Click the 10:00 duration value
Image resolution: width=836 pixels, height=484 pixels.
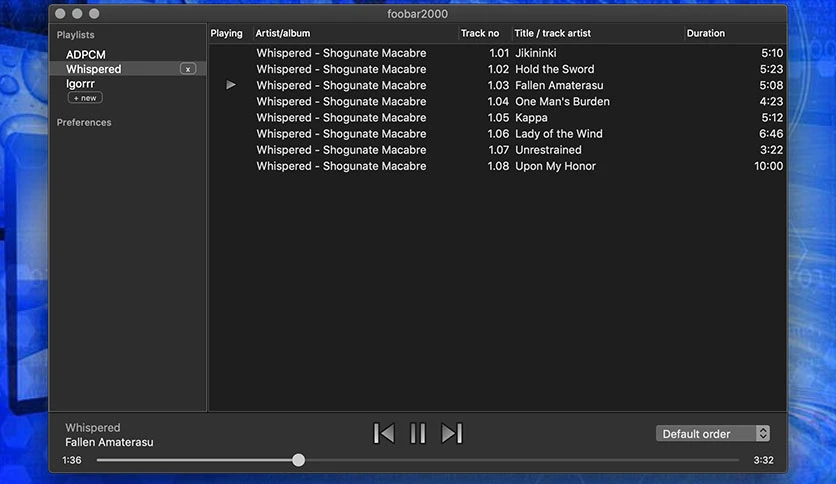coord(768,166)
